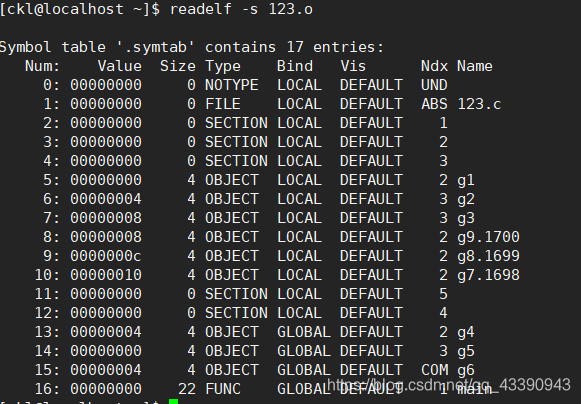The image size is (581, 404).
Task: Click the value '0000000c' in row 9
Action: [106, 256]
